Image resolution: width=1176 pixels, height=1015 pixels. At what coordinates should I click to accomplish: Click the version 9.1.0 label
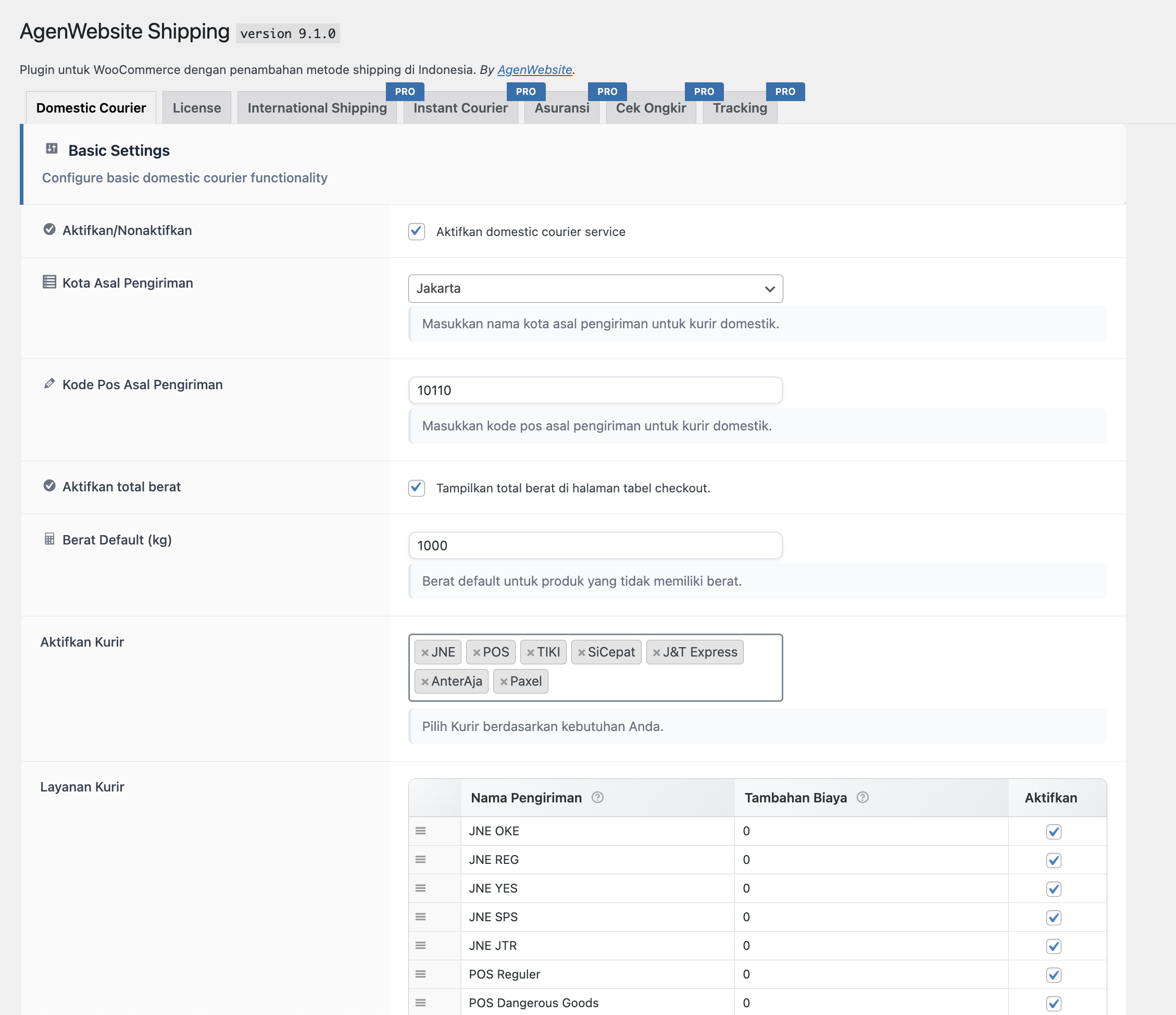tap(288, 33)
